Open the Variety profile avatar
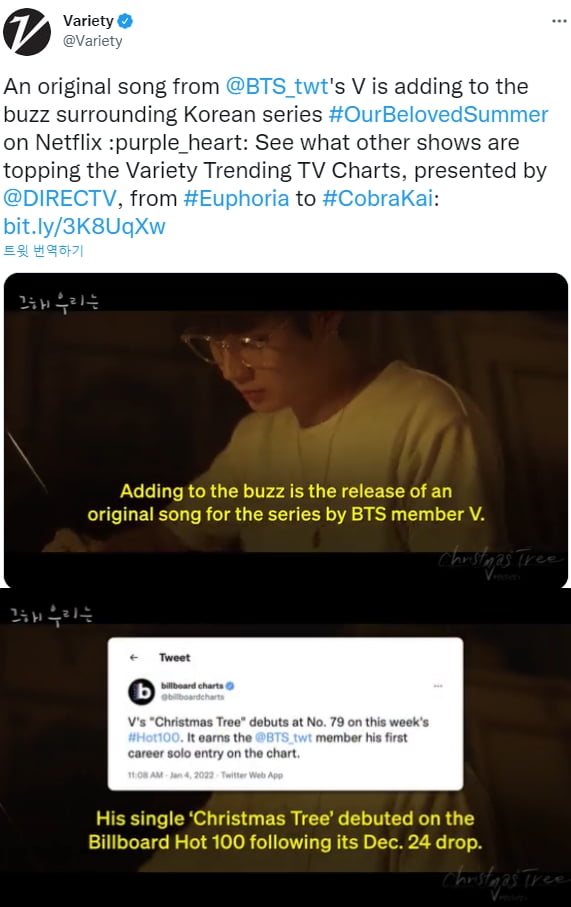Screen dimensions: 571x907 pyautogui.click(x=27, y=32)
